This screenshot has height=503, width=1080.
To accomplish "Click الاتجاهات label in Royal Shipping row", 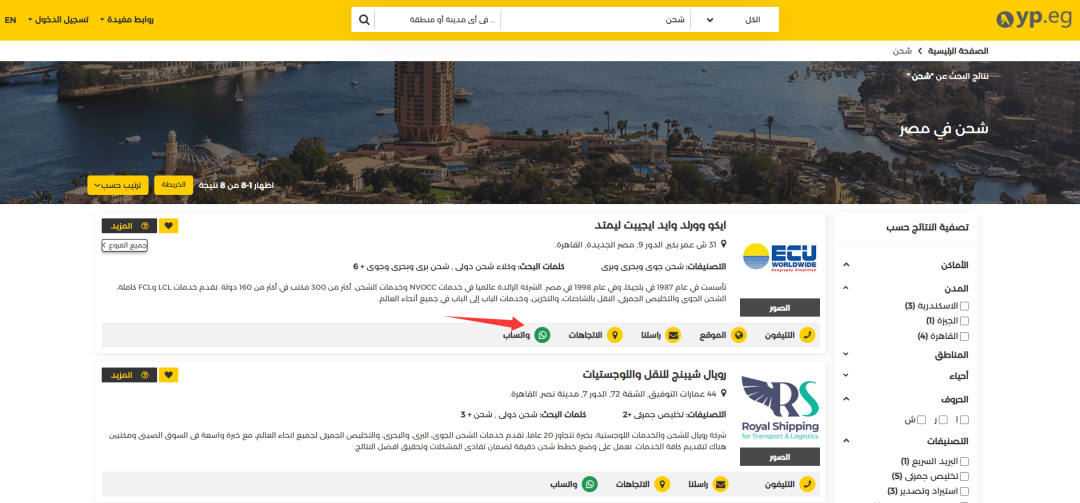I will (x=632, y=484).
